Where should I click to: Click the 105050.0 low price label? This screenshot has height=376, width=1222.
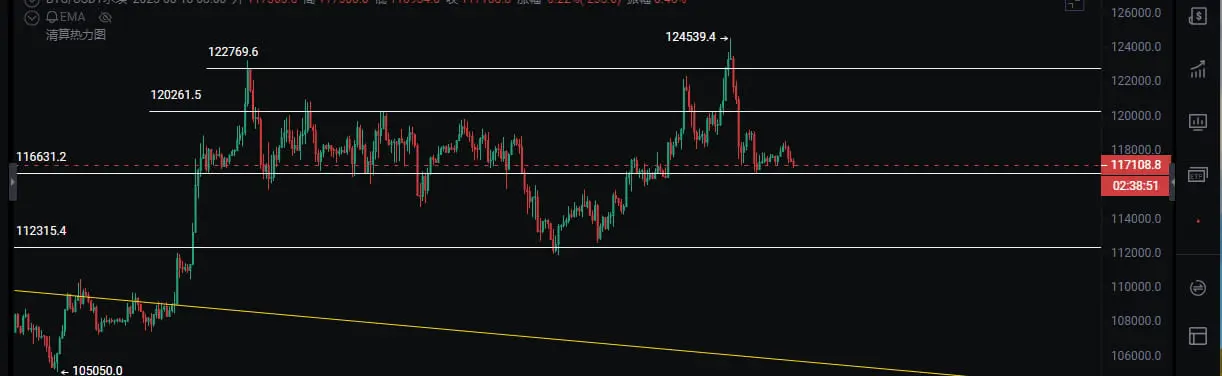click(97, 370)
